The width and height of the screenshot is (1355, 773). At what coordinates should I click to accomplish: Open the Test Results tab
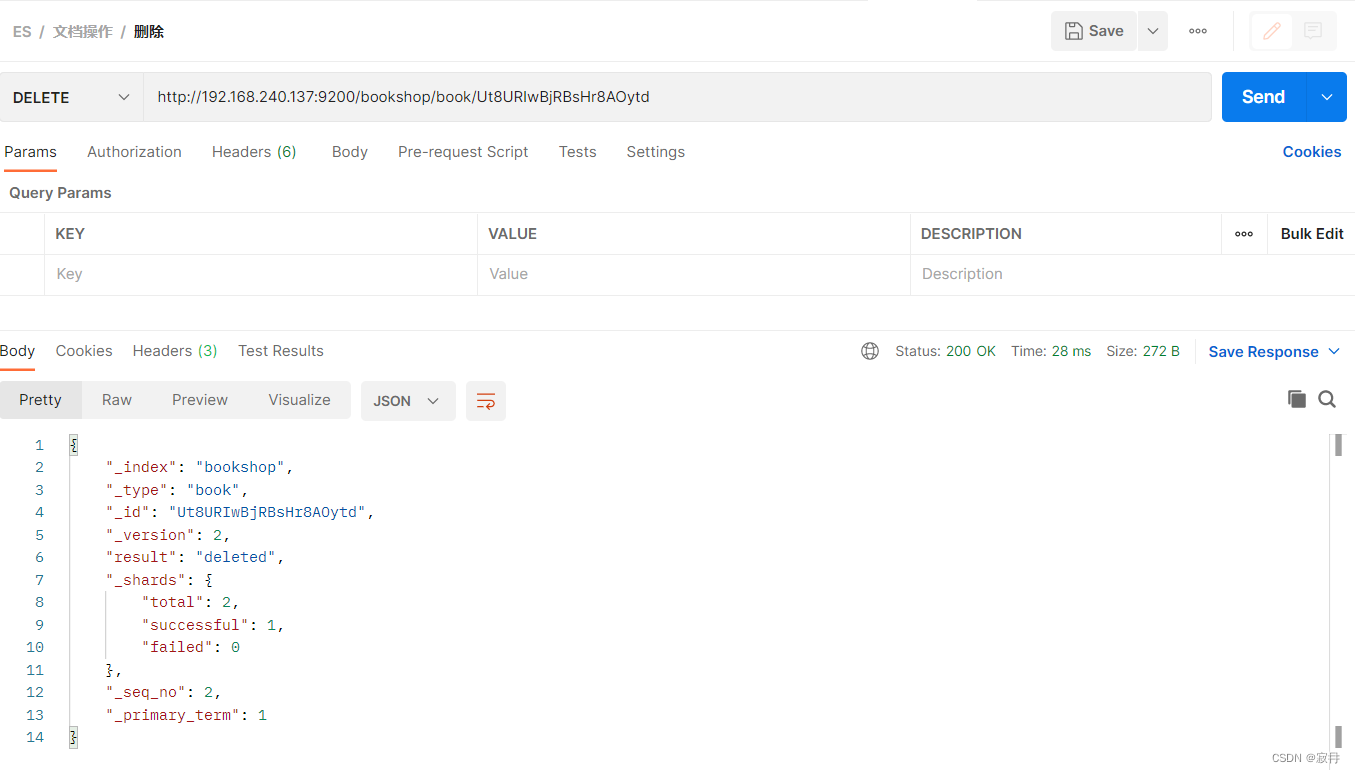pos(281,351)
